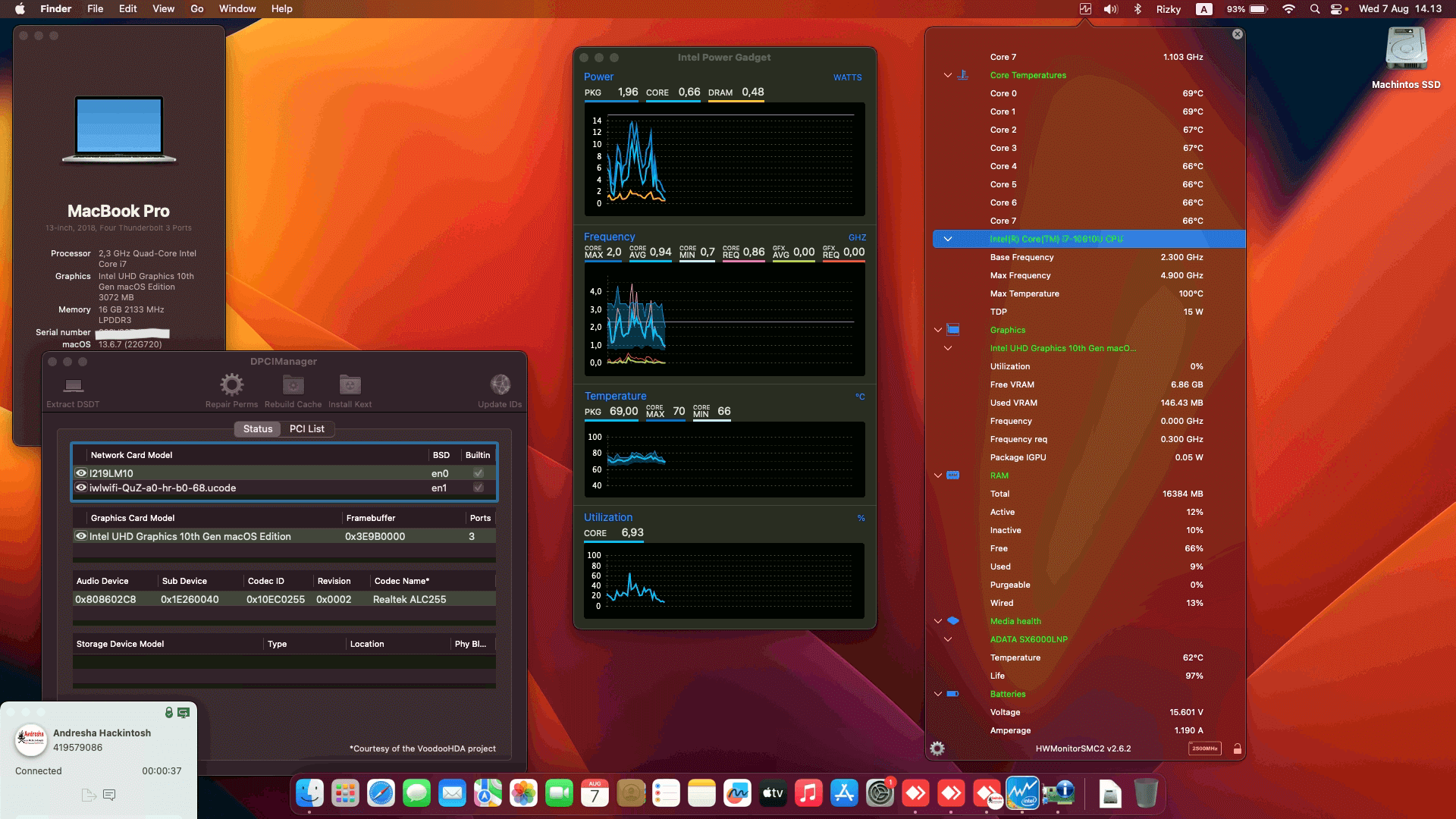
Task: Click the Temperature graph in Intel Power Gadget
Action: [x=724, y=460]
